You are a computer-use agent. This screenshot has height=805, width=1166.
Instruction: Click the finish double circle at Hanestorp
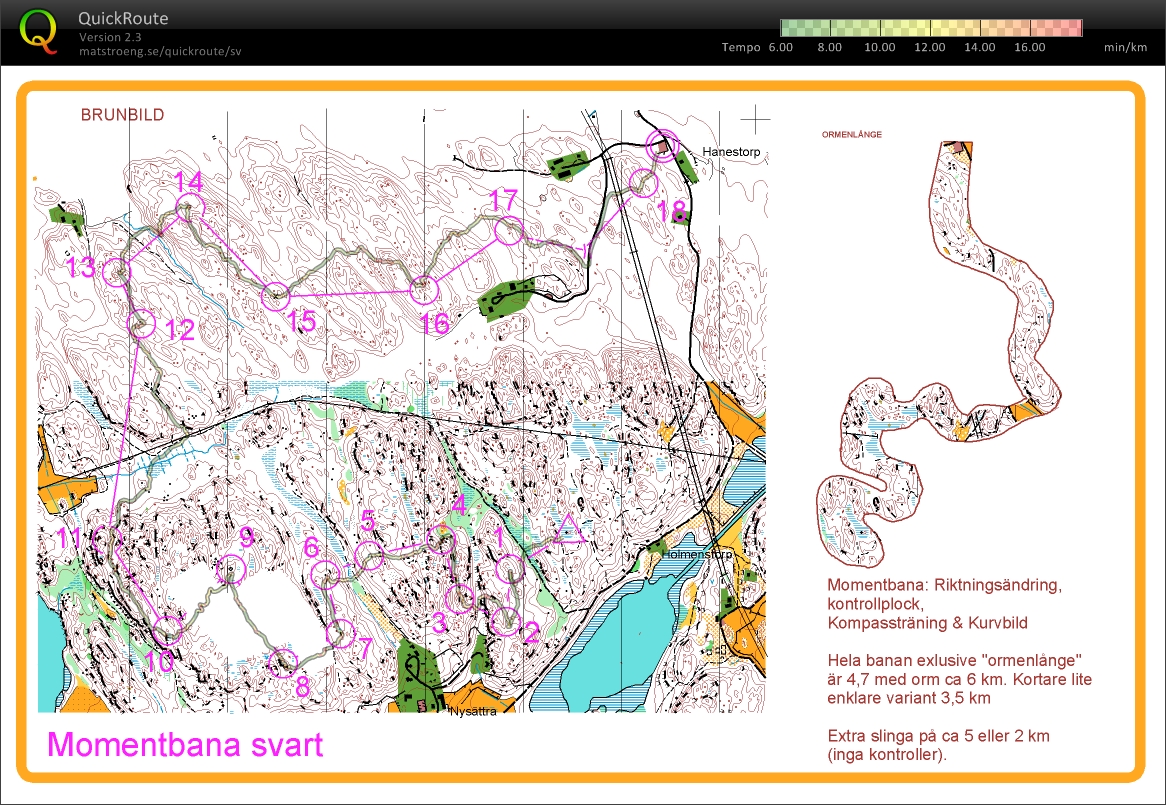pyautogui.click(x=662, y=146)
